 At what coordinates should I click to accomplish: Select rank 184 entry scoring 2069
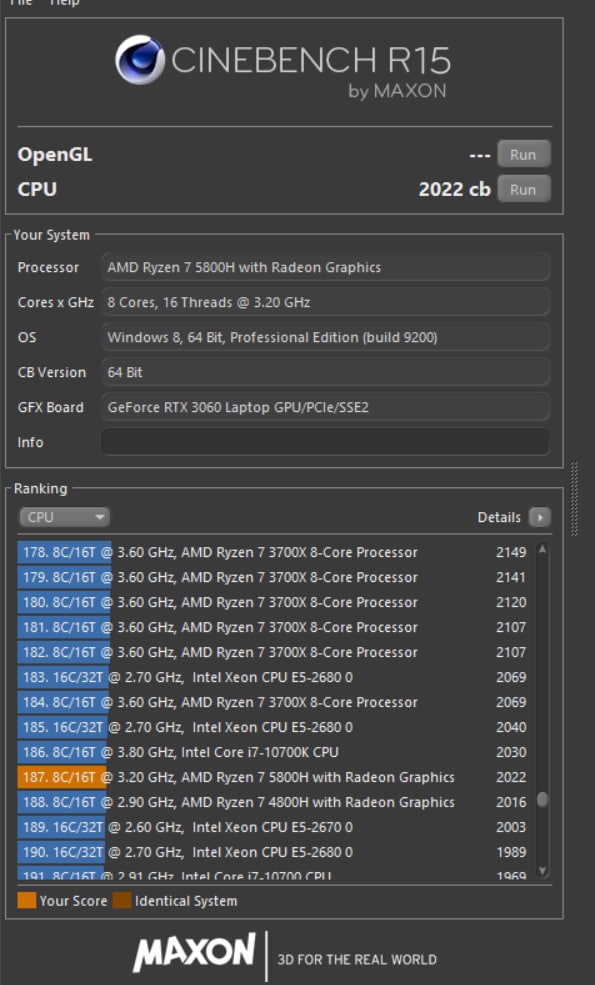click(x=272, y=702)
